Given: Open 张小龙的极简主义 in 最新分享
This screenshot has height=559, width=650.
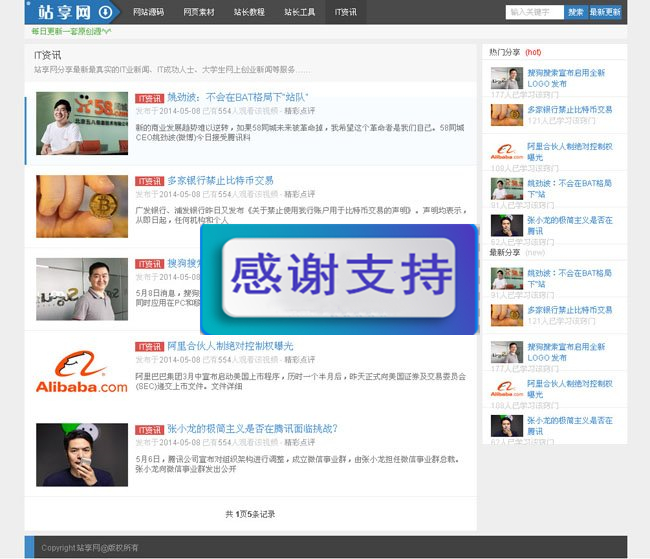Looking at the screenshot, I should [x=570, y=426].
